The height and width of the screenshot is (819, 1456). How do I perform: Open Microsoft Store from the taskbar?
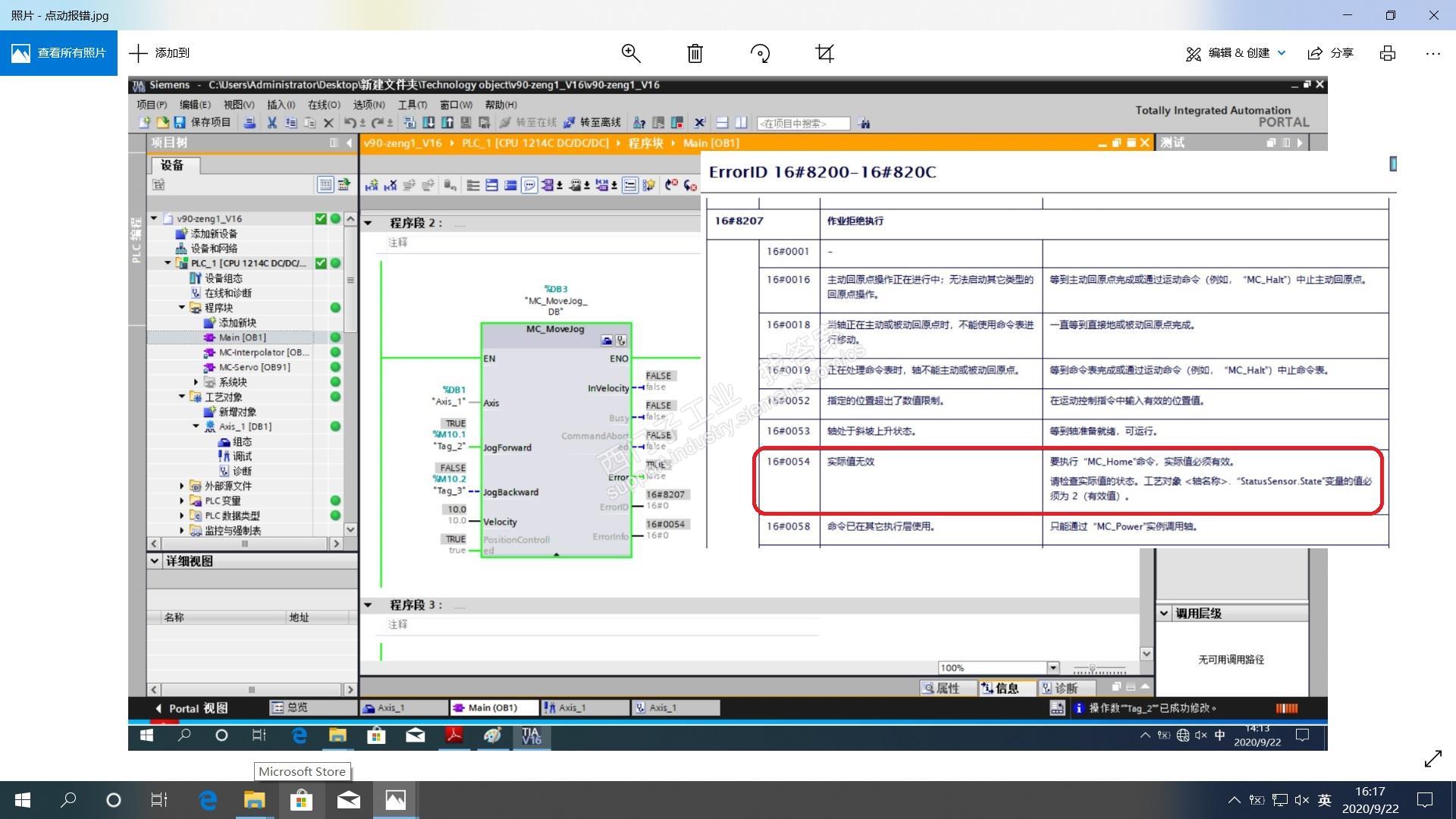pyautogui.click(x=301, y=800)
